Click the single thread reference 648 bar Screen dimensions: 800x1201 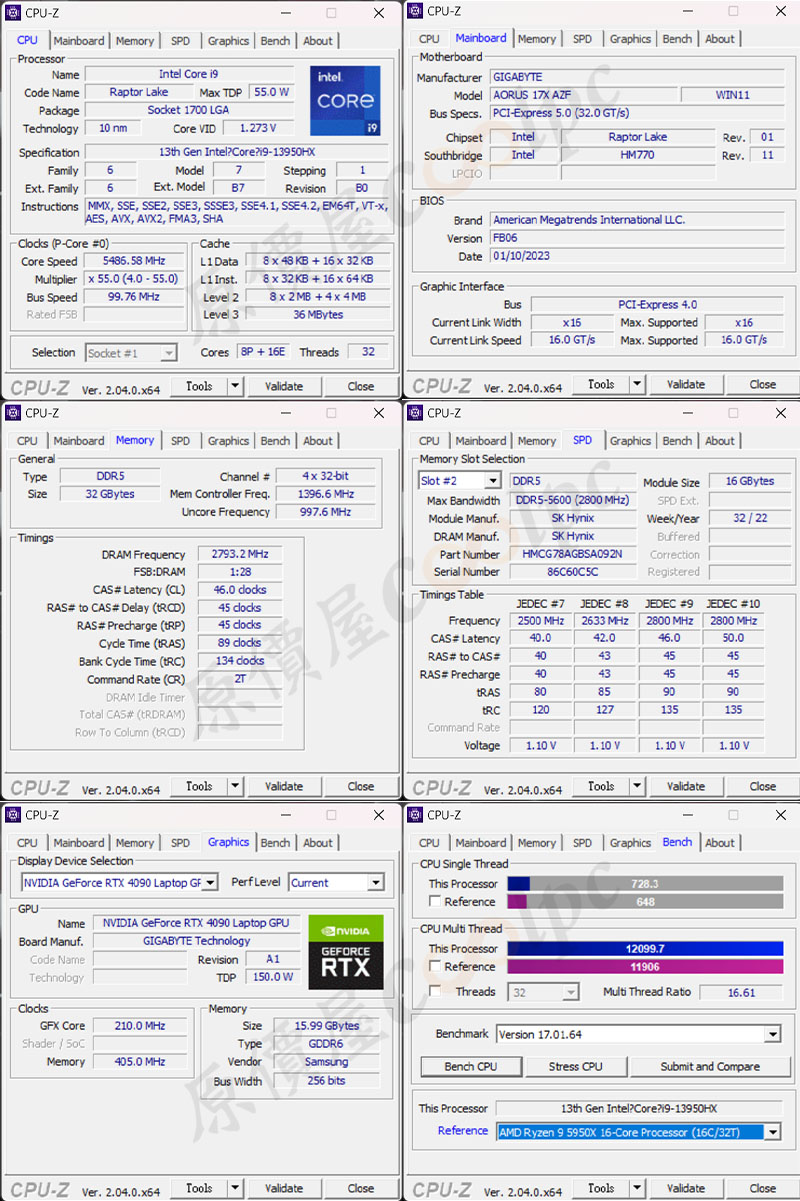pos(645,902)
